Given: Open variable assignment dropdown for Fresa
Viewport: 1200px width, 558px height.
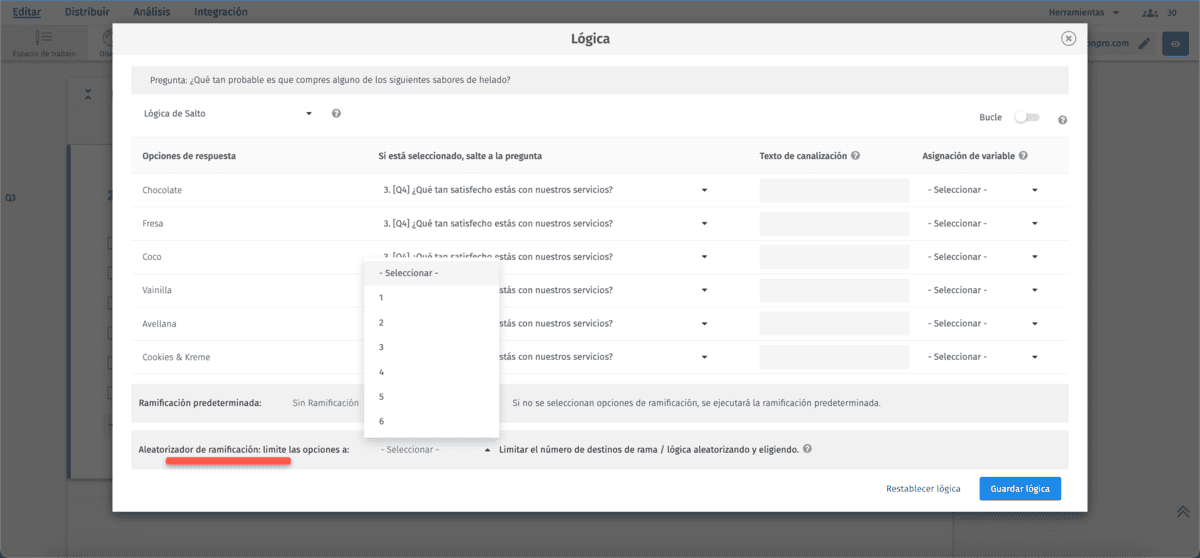Looking at the screenshot, I should coord(982,223).
